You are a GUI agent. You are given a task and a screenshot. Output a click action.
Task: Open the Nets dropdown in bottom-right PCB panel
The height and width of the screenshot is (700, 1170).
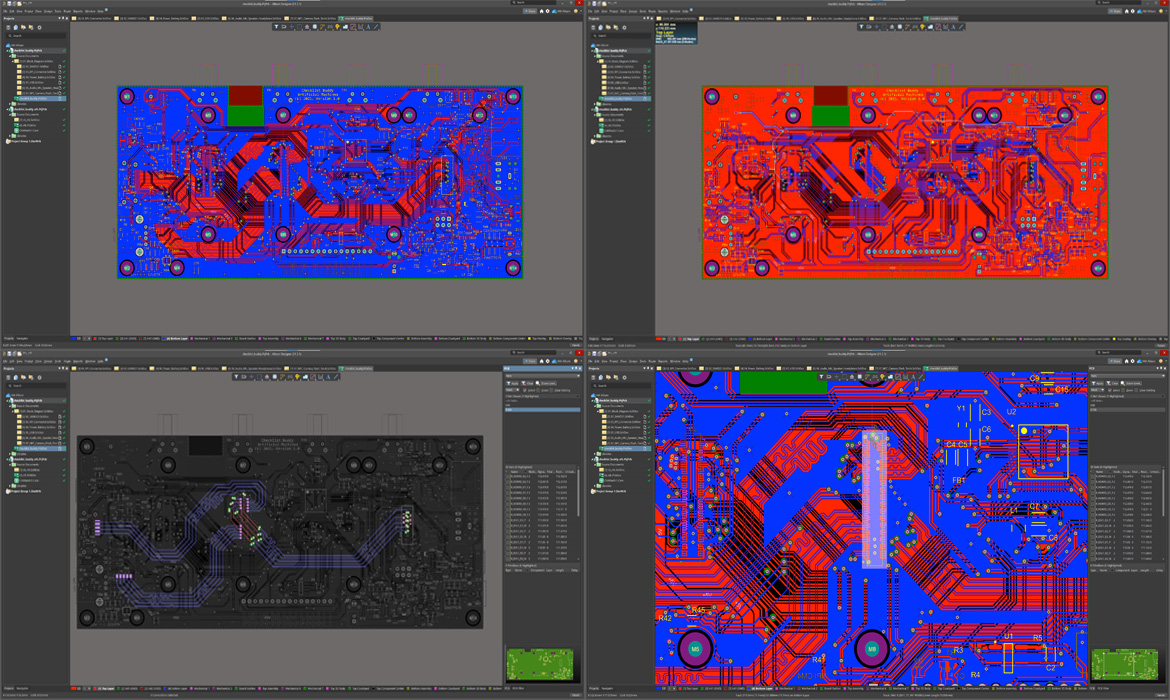(1127, 375)
